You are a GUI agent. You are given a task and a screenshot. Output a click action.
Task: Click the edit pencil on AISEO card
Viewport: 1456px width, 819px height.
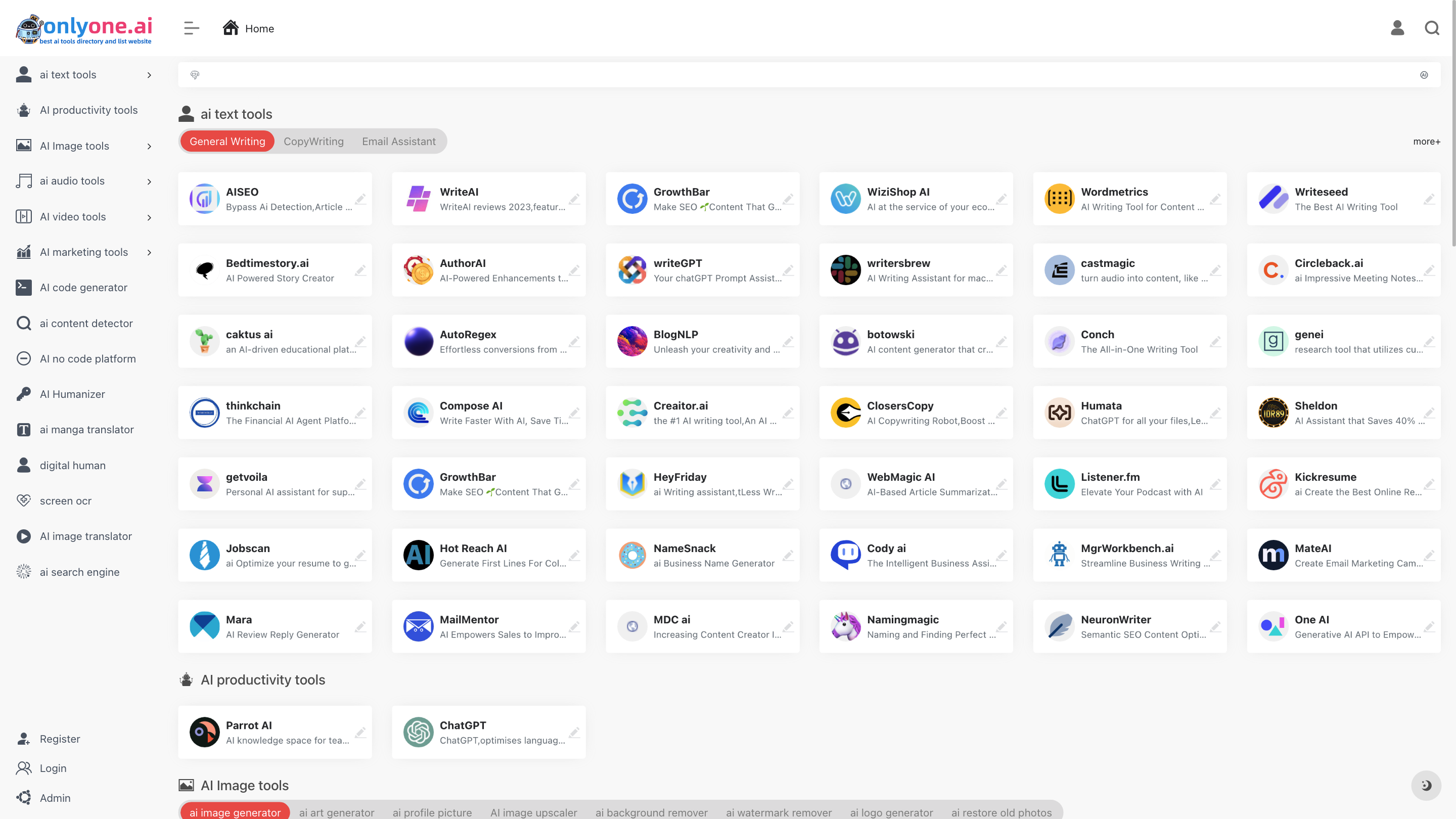(x=360, y=199)
